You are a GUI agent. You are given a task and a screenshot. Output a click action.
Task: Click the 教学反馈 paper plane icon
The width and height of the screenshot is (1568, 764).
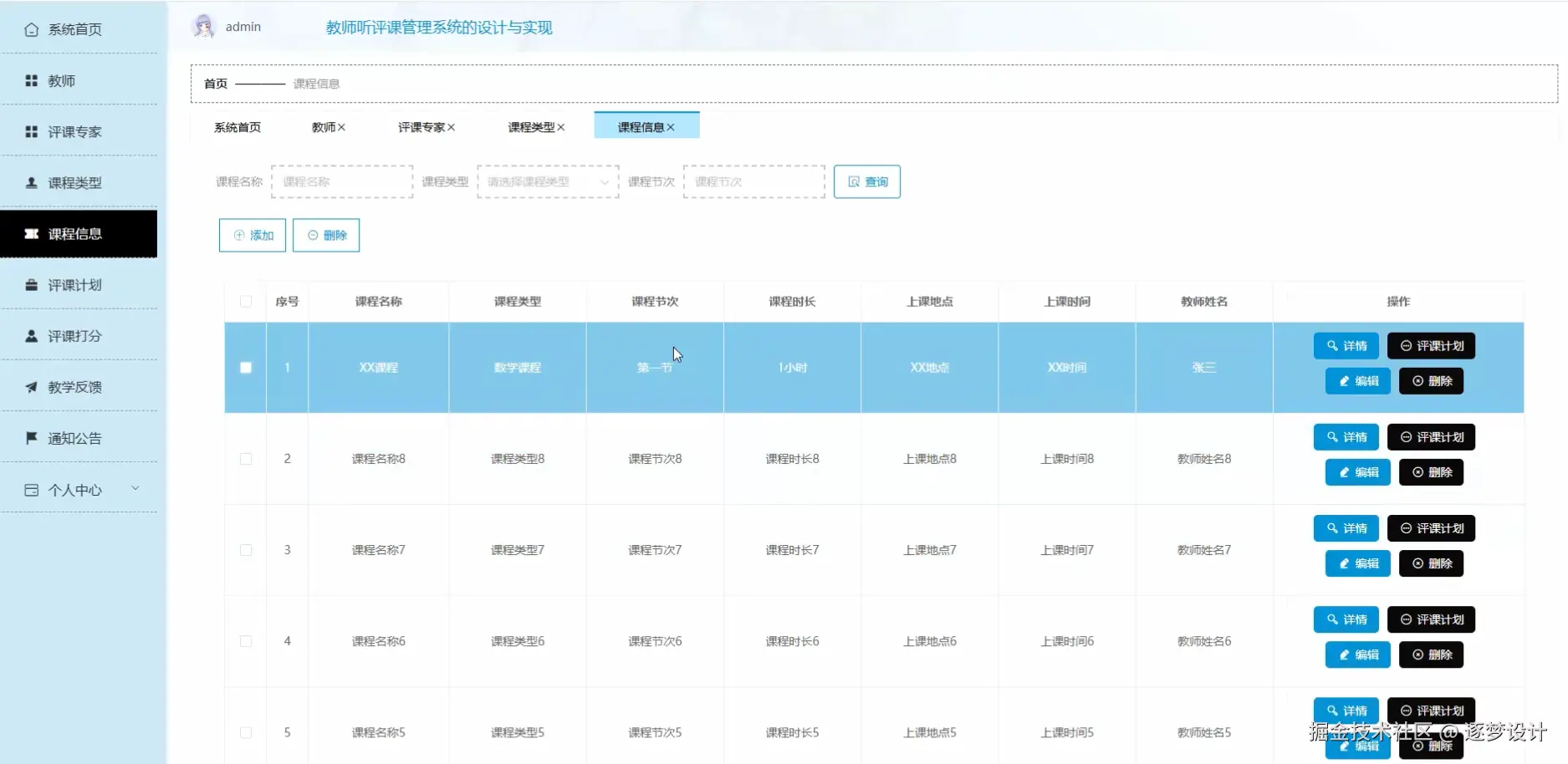pyautogui.click(x=31, y=387)
